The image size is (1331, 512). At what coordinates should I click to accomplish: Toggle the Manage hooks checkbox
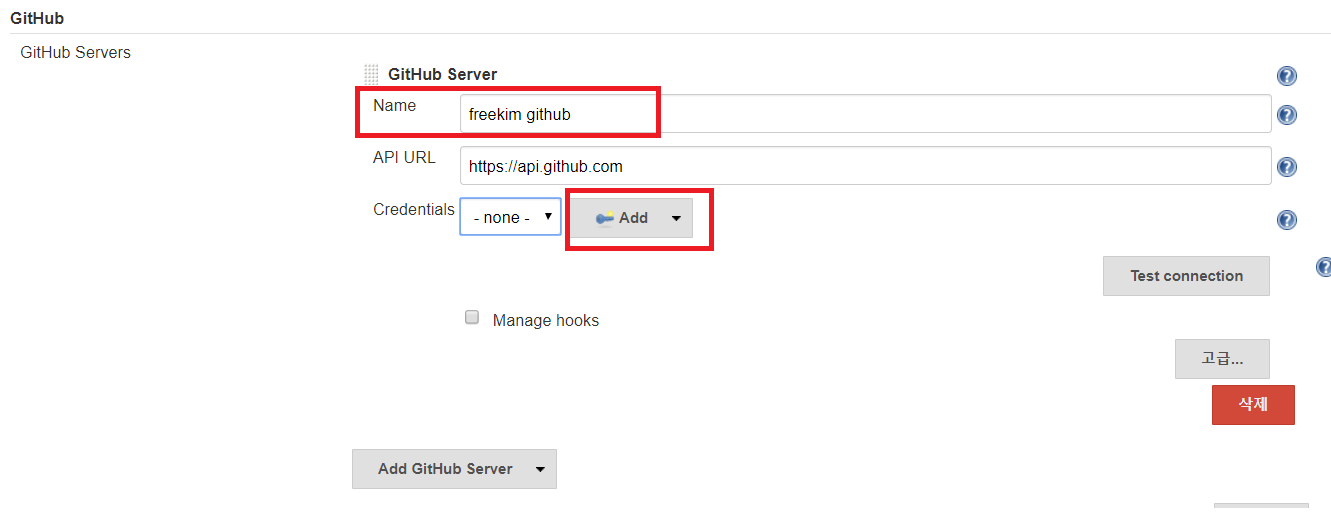(472, 318)
